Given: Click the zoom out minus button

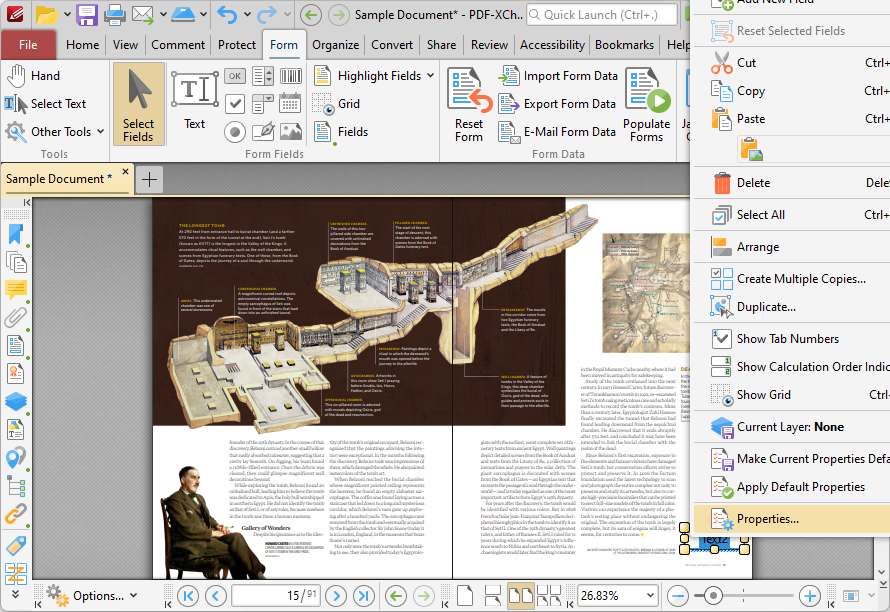Looking at the screenshot, I should [x=678, y=596].
